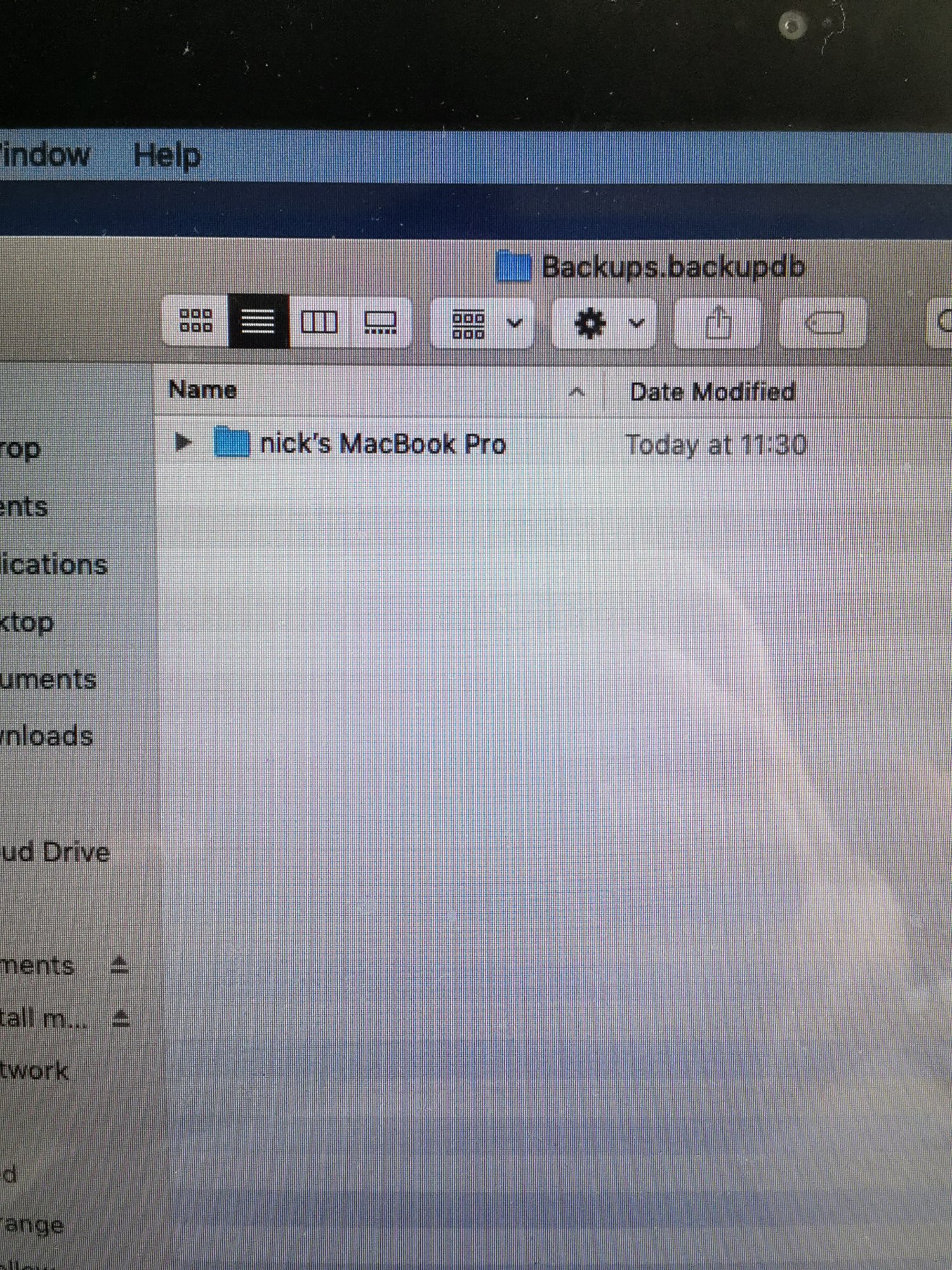Select the Orange tag in sidebar
Viewport: 952px width, 1270px height.
[32, 1224]
